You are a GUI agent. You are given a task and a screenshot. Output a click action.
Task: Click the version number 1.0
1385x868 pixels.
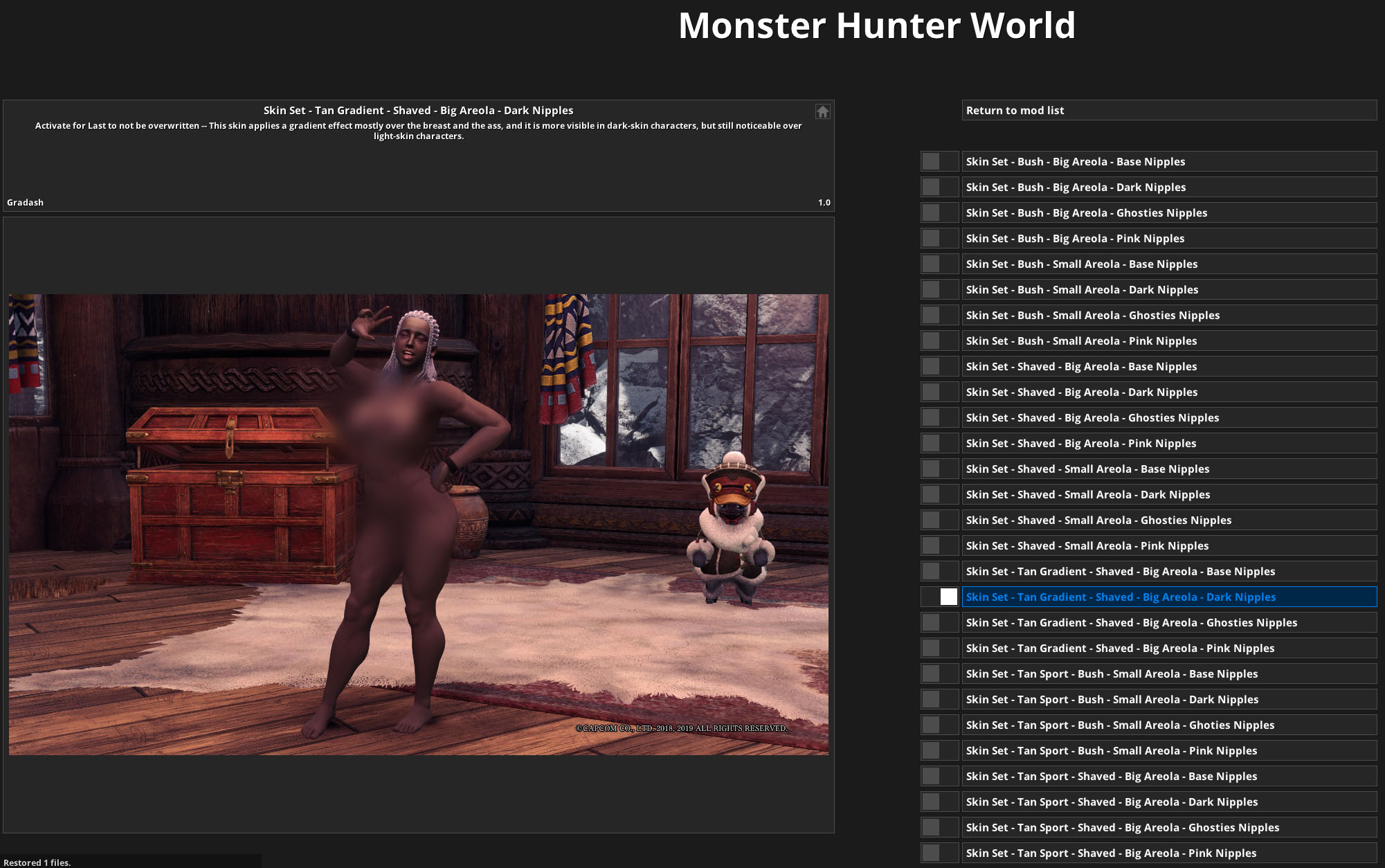pyautogui.click(x=824, y=202)
